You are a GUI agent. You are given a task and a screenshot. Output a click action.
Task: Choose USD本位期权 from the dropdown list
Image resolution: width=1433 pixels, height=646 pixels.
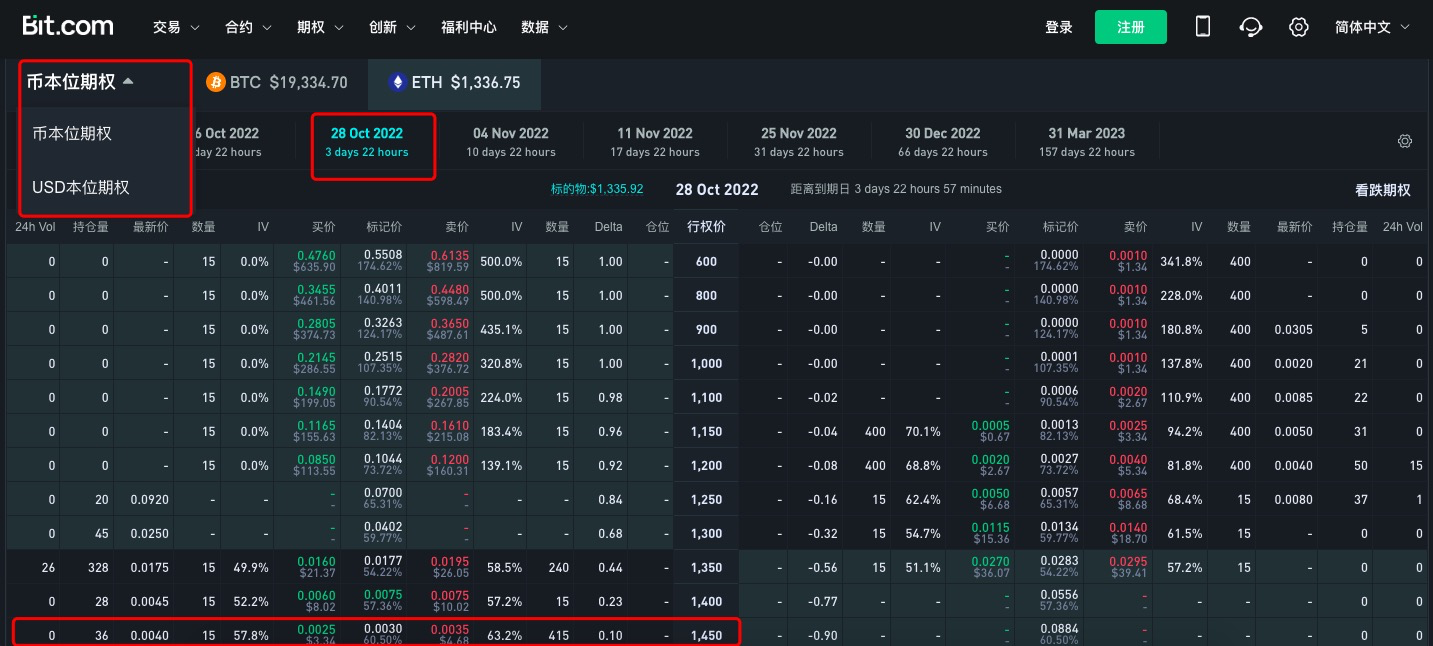point(81,187)
